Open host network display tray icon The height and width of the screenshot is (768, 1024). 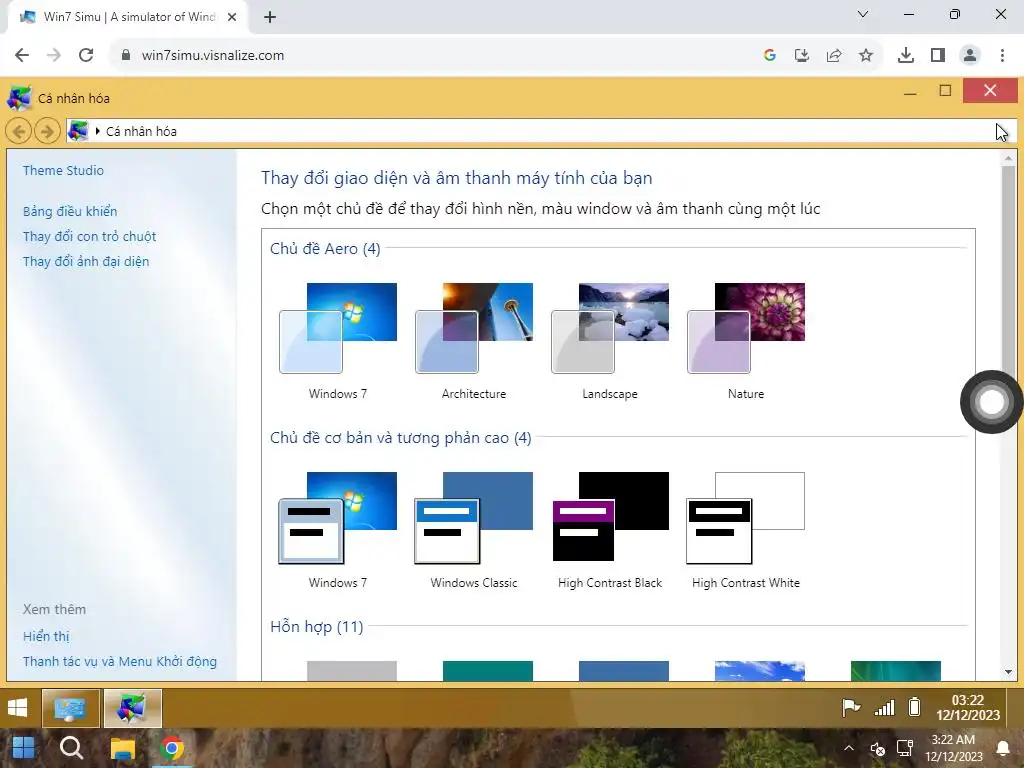[x=904, y=748]
